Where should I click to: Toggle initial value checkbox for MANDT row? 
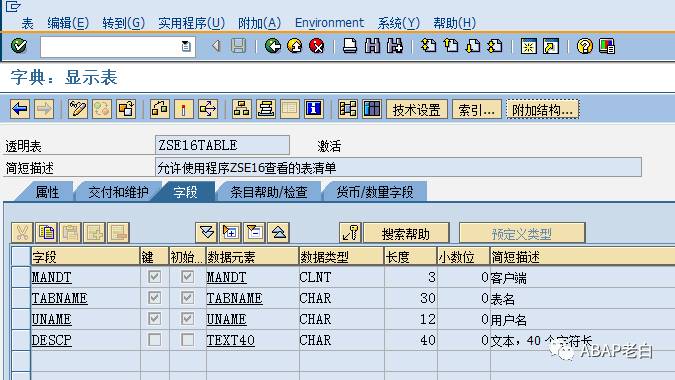tap(187, 277)
